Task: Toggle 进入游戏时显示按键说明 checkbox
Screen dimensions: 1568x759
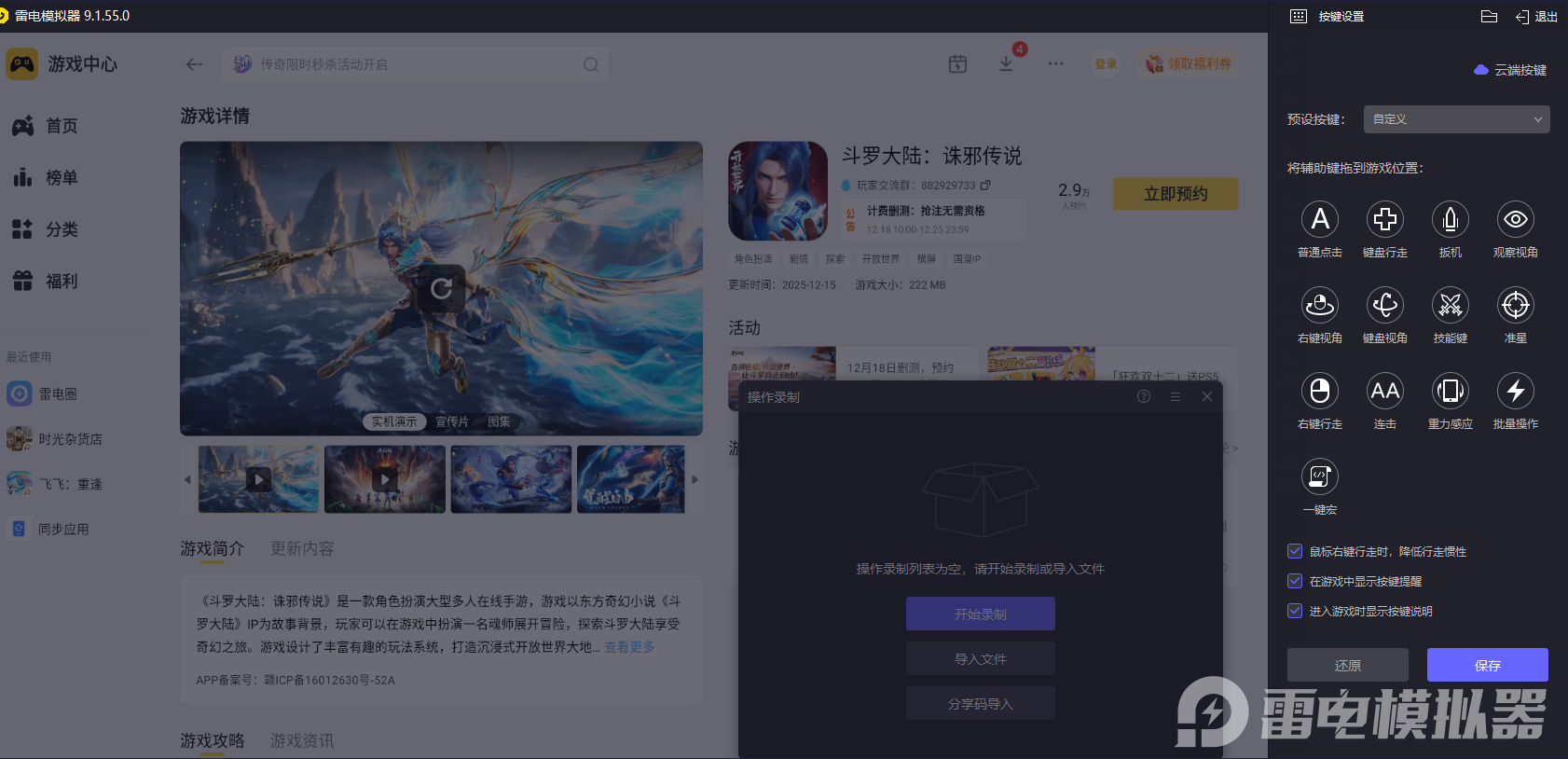Action: pyautogui.click(x=1295, y=611)
